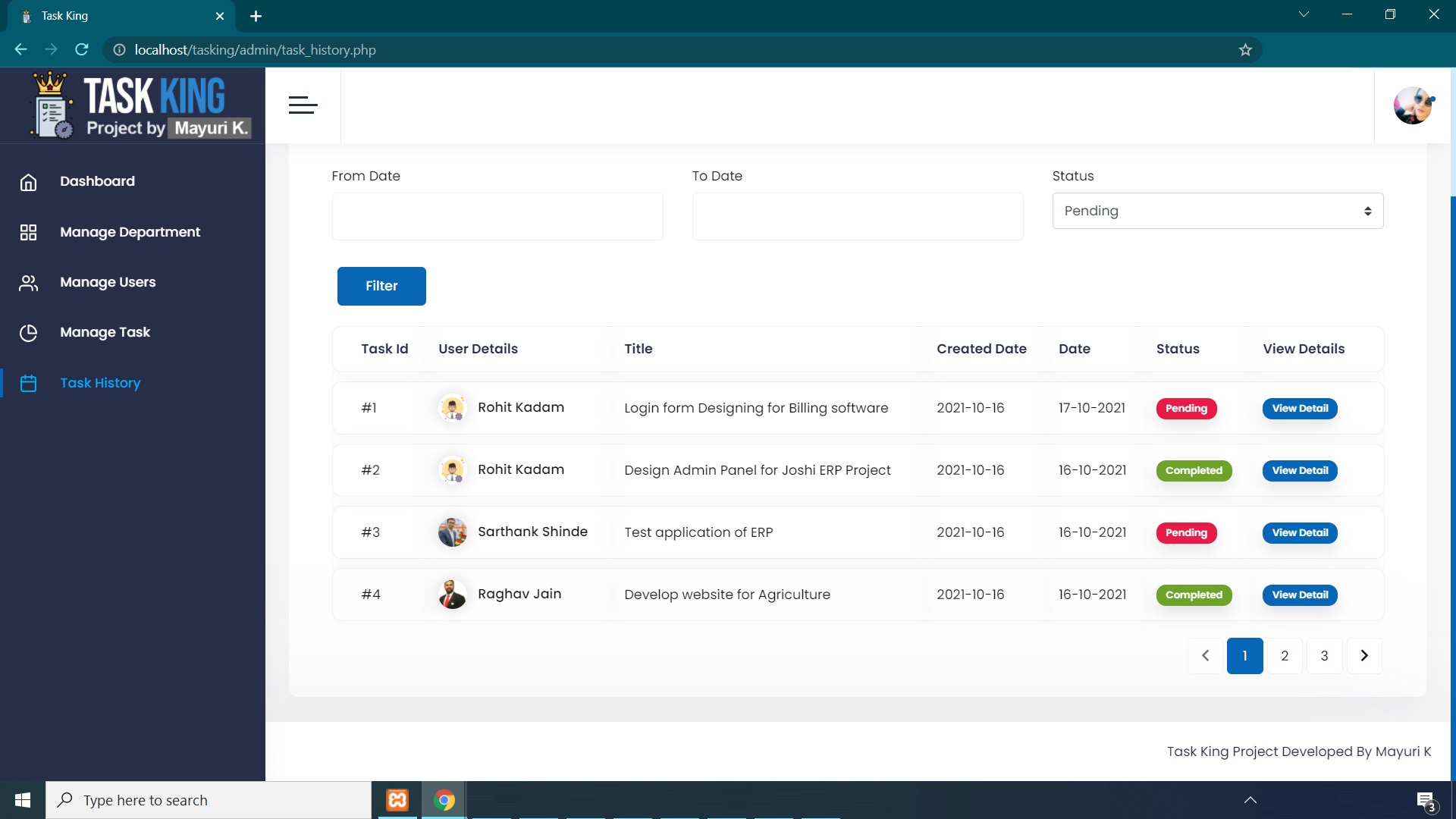Click the Manage Department grid icon
The image size is (1456, 819).
(28, 232)
